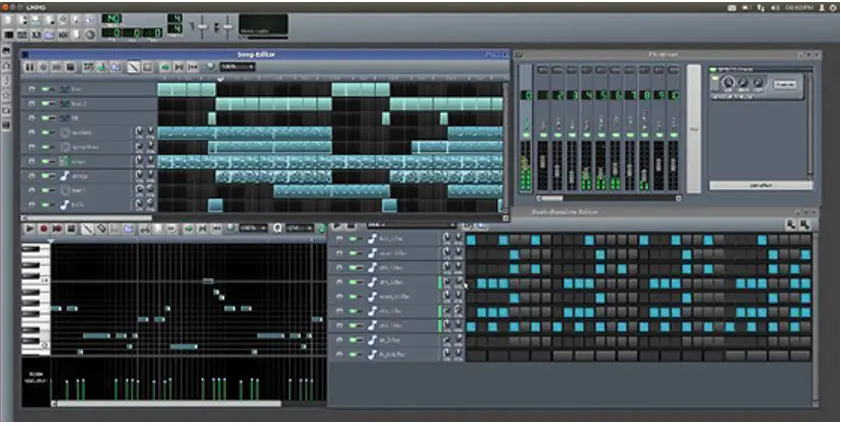Open the quantize dropdown in Piano Roll

coord(299,229)
